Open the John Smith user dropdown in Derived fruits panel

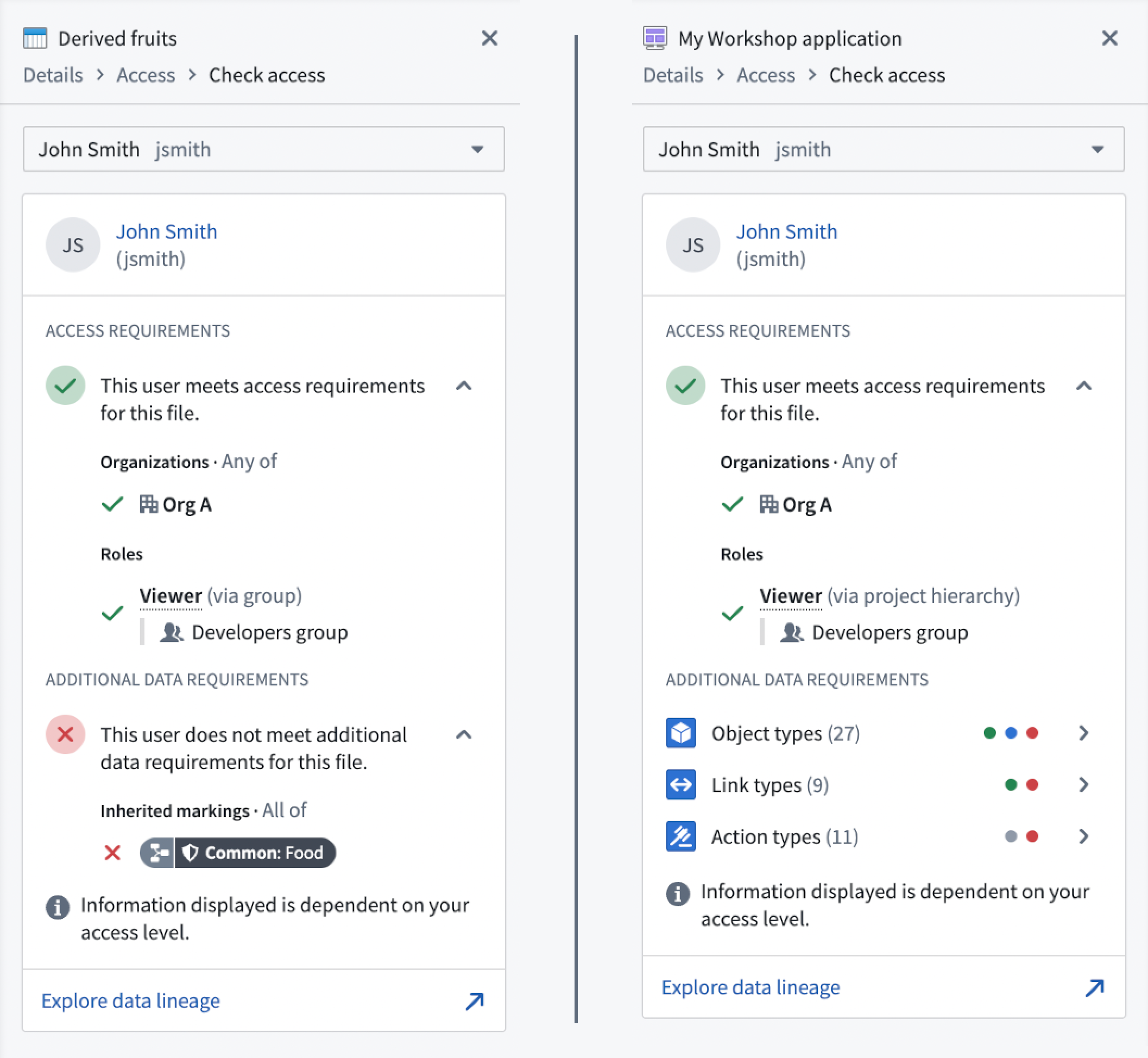click(264, 149)
